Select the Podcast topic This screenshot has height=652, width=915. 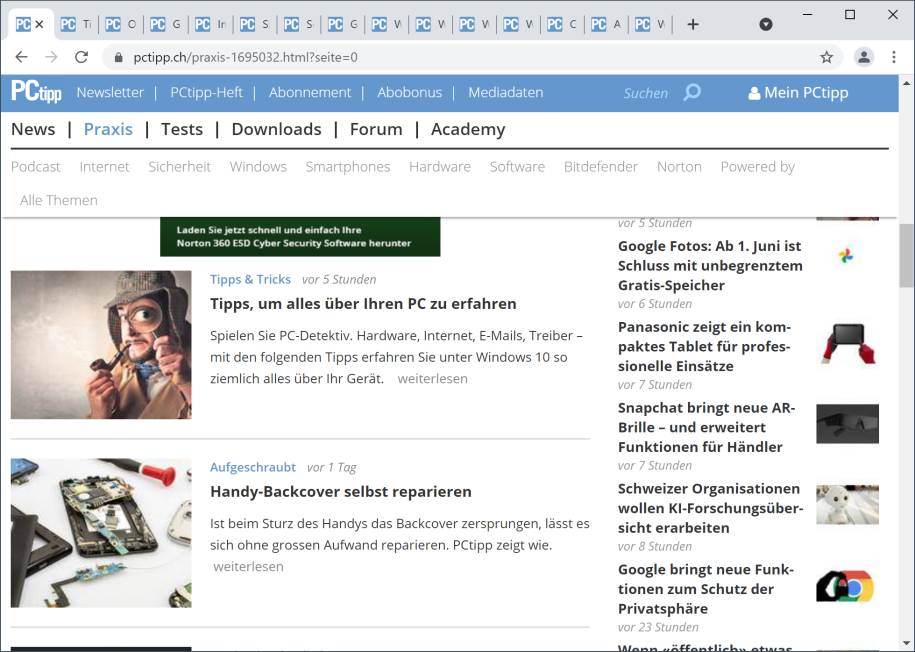pos(36,167)
